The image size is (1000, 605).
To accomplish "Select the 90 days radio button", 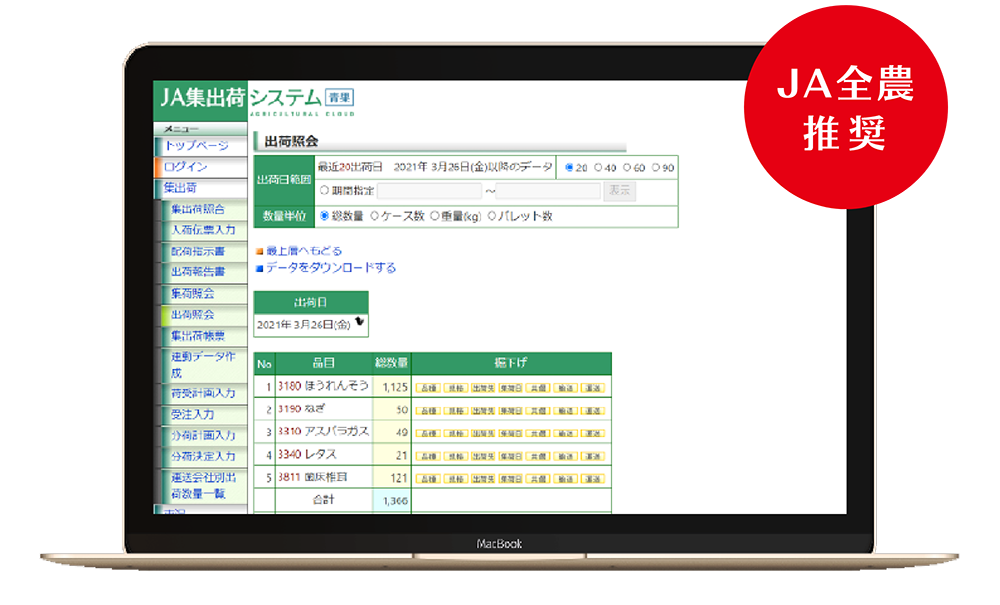I will (656, 168).
